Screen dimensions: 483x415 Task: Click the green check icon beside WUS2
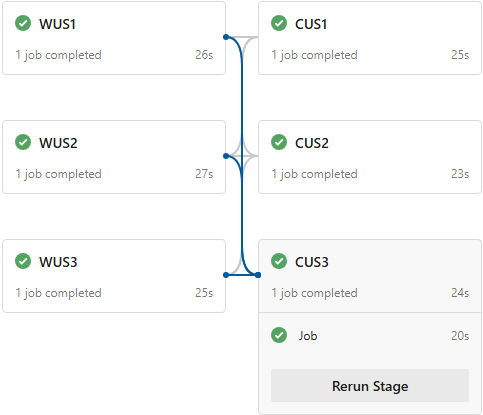point(23,142)
